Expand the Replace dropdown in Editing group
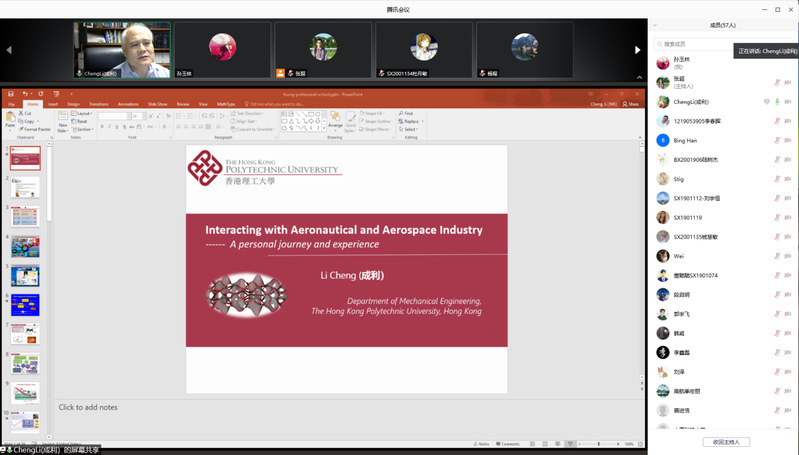The width and height of the screenshot is (799, 455). pyautogui.click(x=410, y=121)
